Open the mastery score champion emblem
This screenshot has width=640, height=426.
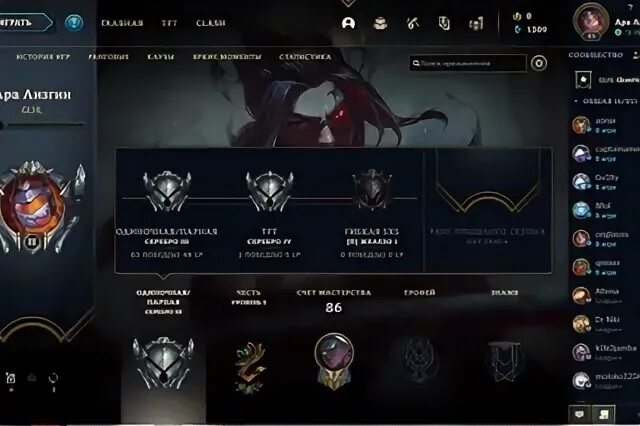tap(334, 361)
